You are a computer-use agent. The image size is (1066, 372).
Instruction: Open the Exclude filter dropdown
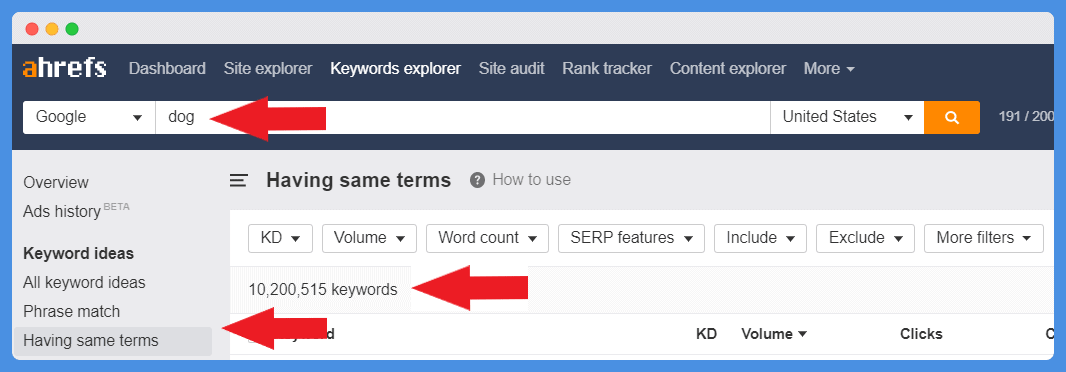coord(865,238)
